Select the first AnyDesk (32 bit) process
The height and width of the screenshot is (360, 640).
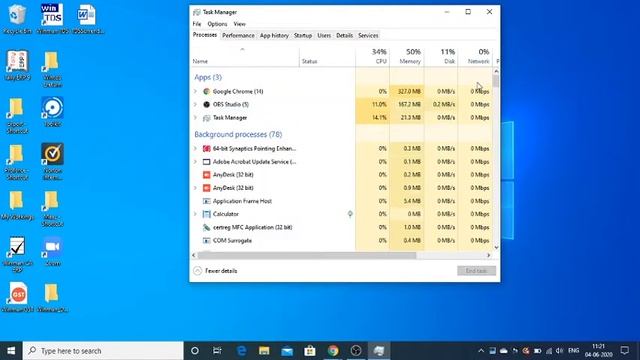(342, 175)
